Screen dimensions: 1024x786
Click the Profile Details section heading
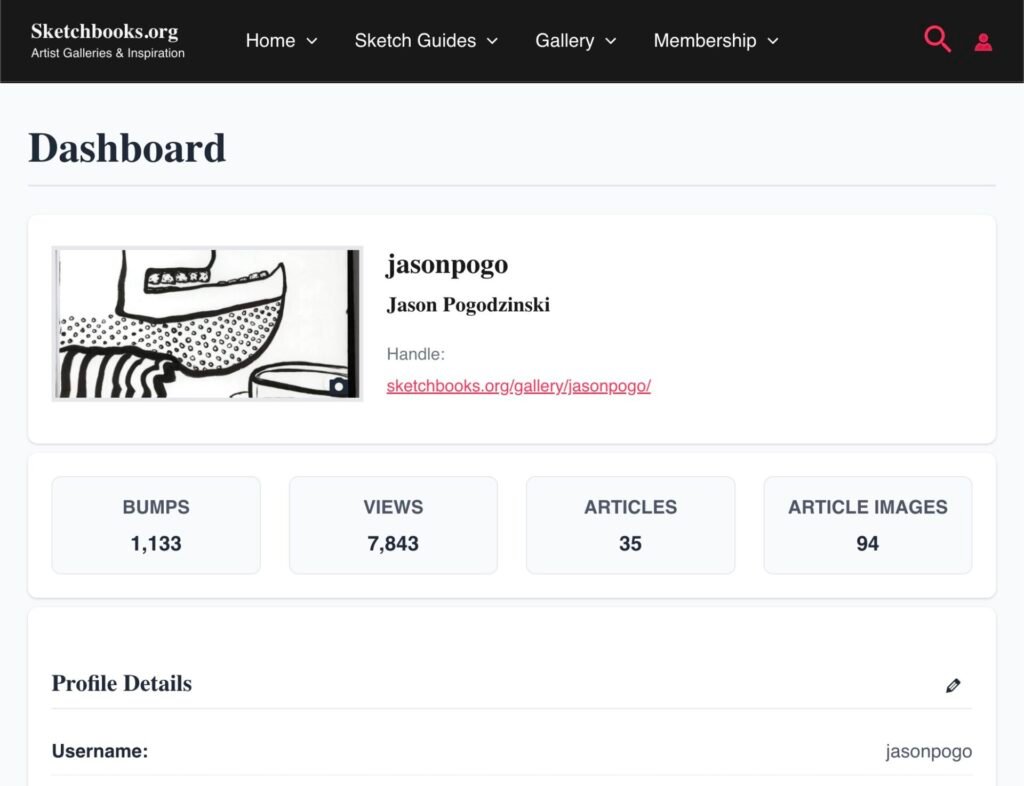(122, 684)
